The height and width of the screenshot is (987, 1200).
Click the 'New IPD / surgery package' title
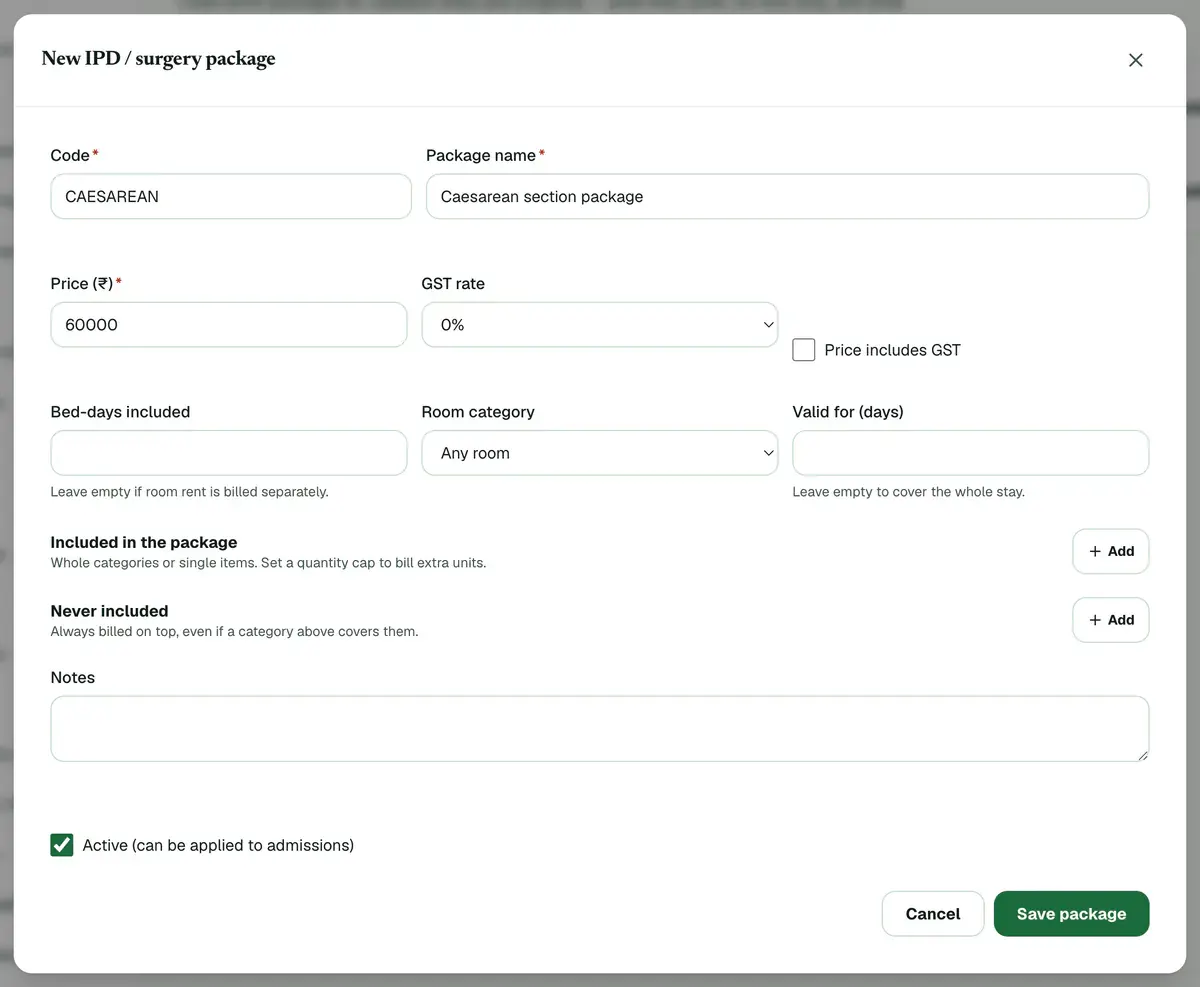158,59
